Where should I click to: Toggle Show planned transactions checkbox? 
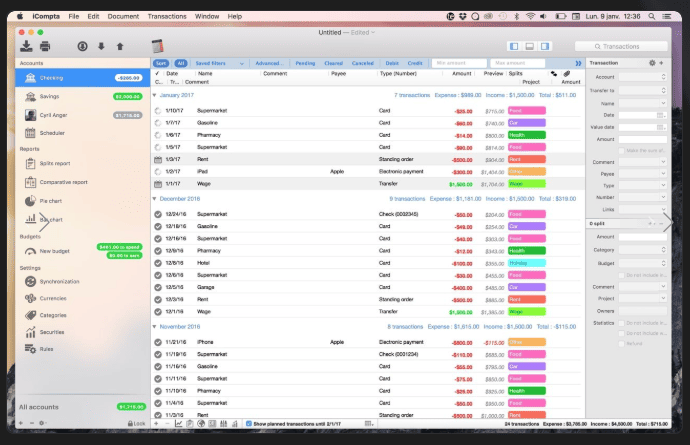tap(249, 424)
